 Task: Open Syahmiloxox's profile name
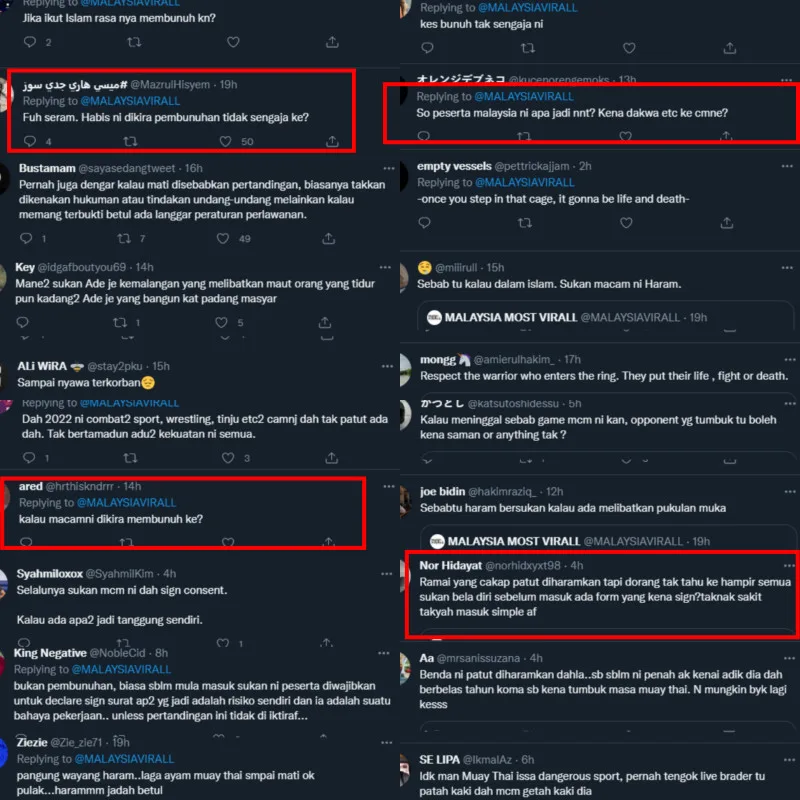[x=49, y=573]
